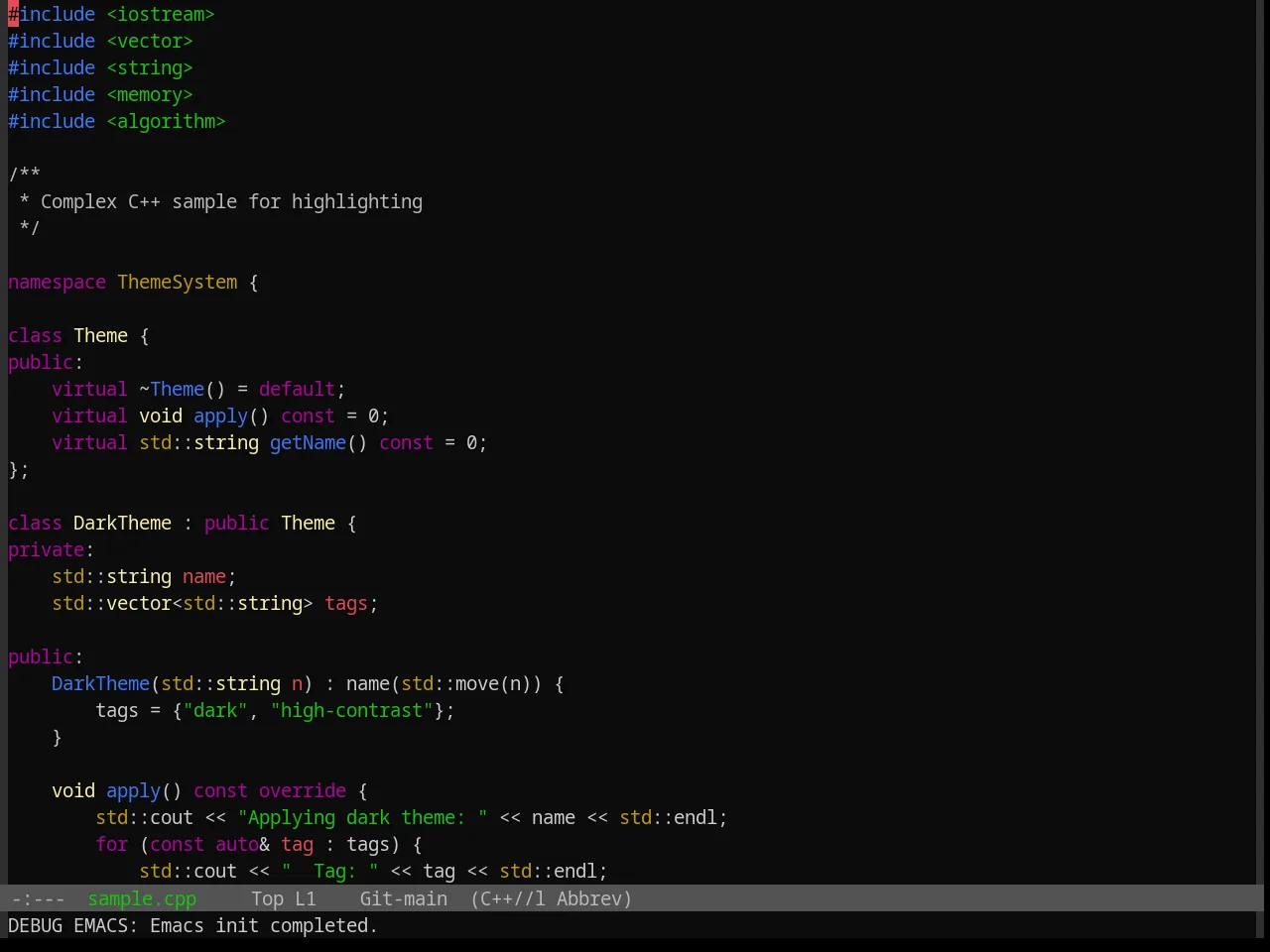
Task: Click the 'name' member variable declaration
Action: coord(204,576)
